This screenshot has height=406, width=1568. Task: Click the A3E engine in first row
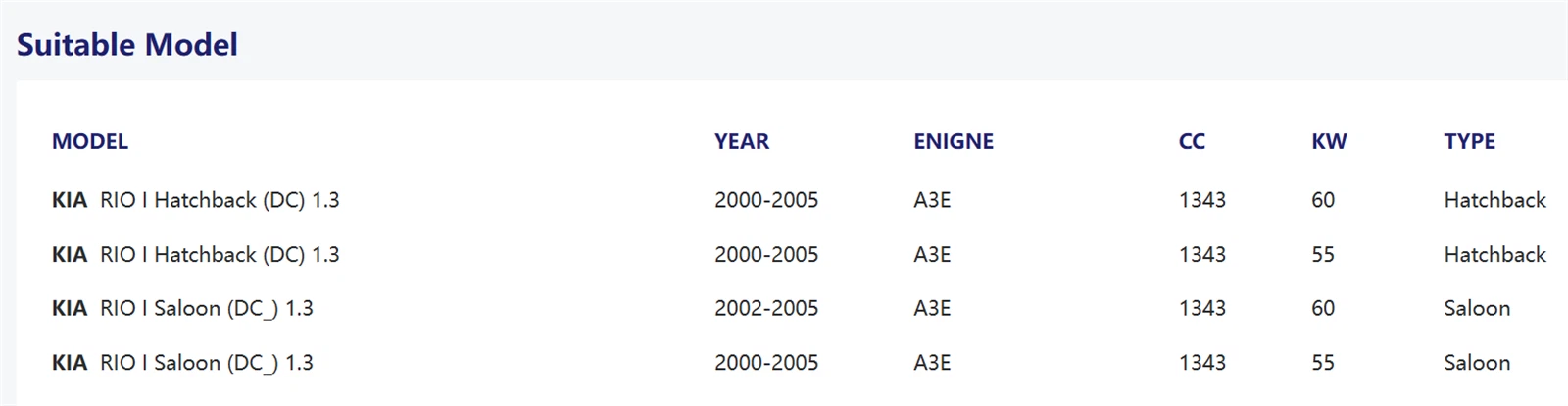point(932,200)
